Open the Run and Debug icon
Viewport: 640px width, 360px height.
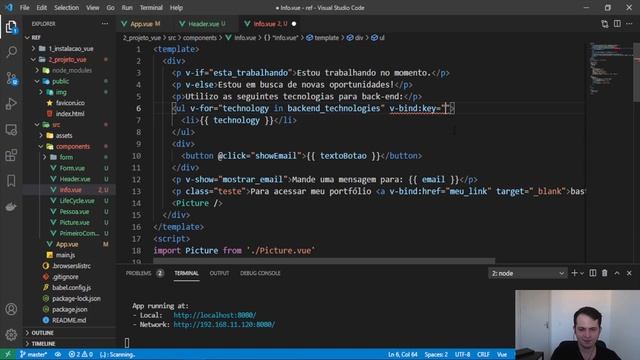pyautogui.click(x=11, y=104)
